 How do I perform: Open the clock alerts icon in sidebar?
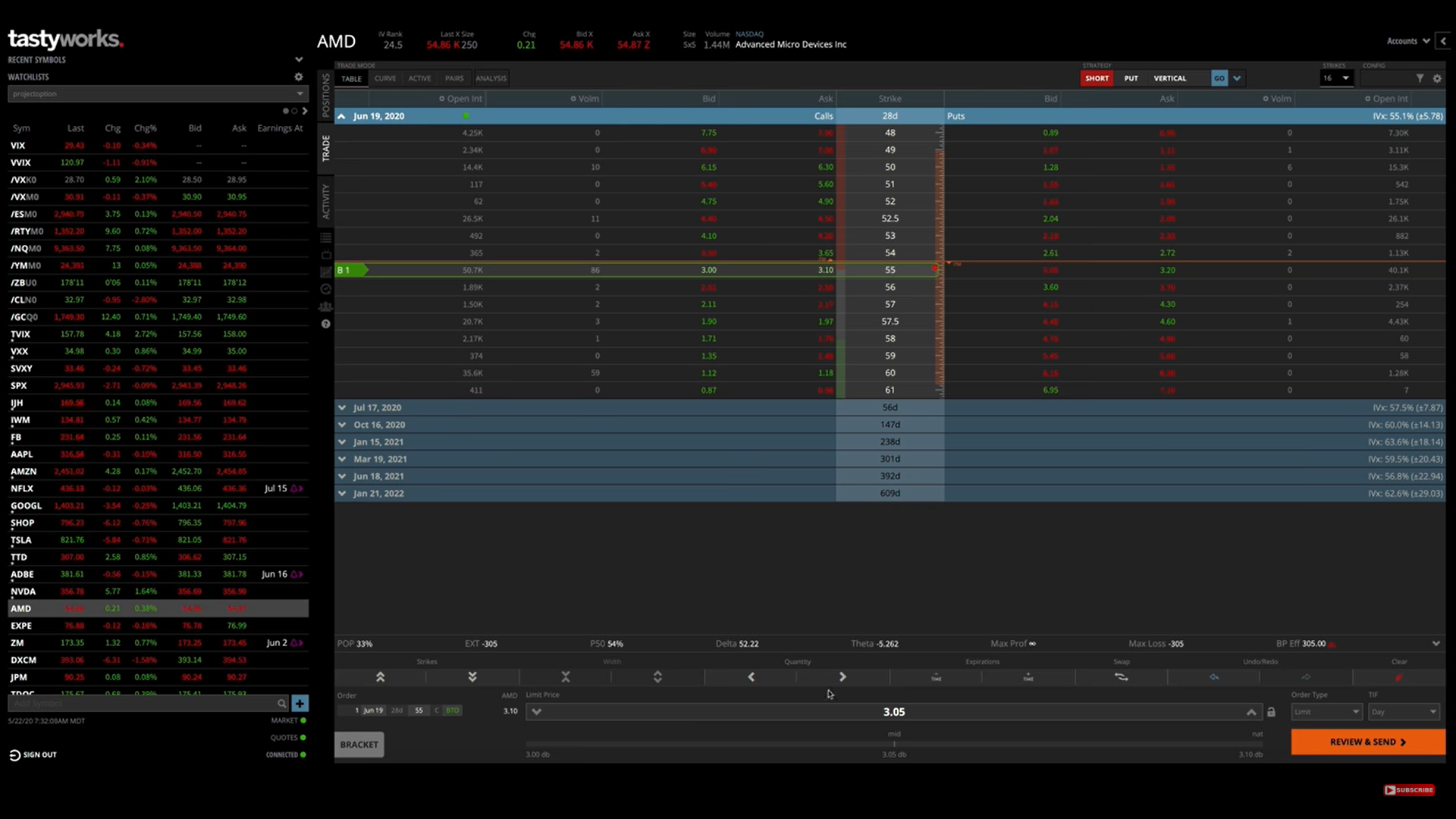[x=326, y=289]
